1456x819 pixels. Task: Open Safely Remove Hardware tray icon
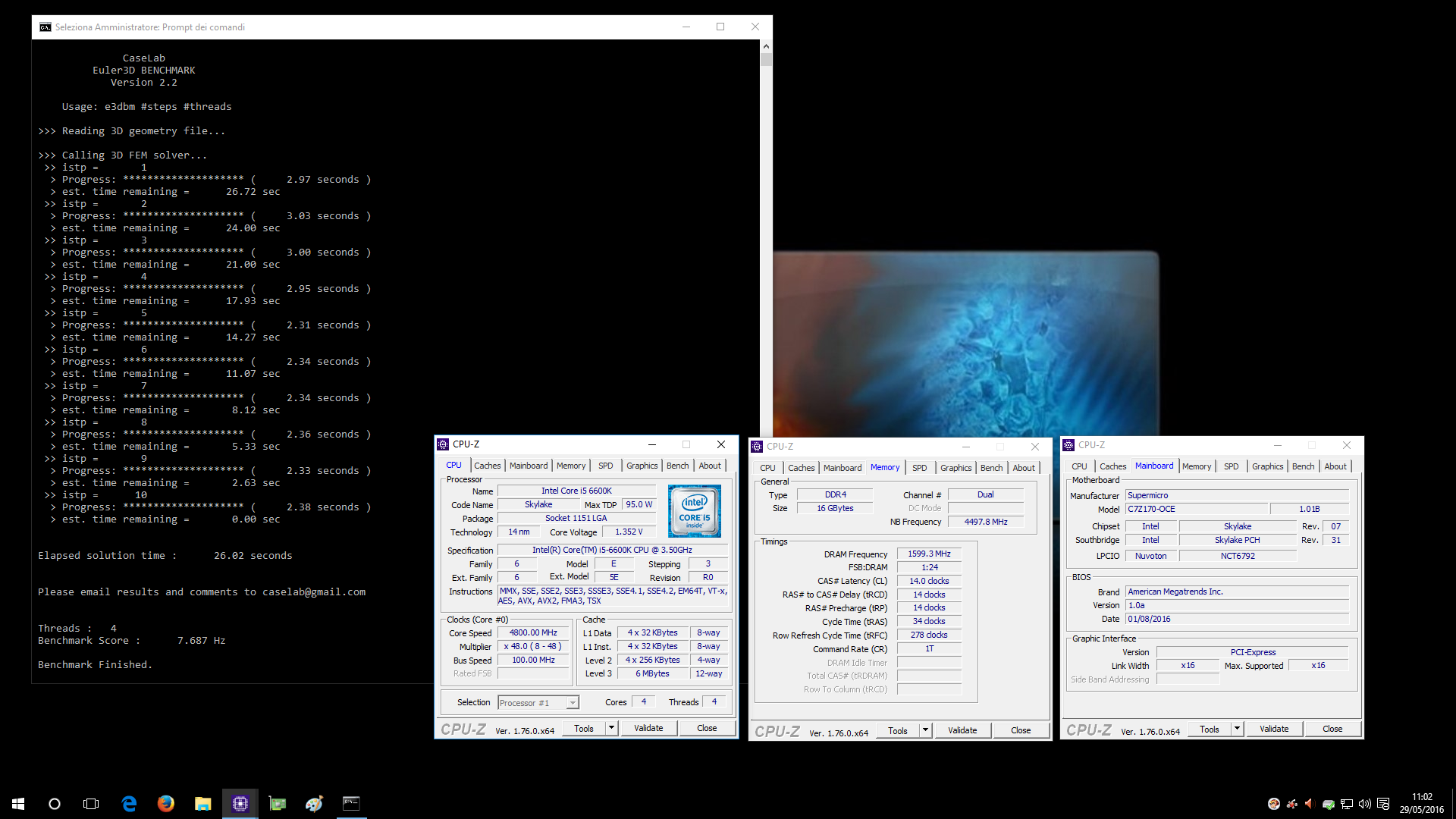pyautogui.click(x=1329, y=804)
